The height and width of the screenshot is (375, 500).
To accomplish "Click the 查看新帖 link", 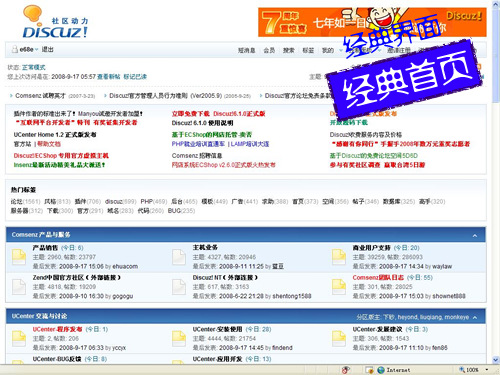I will pyautogui.click(x=109, y=77).
